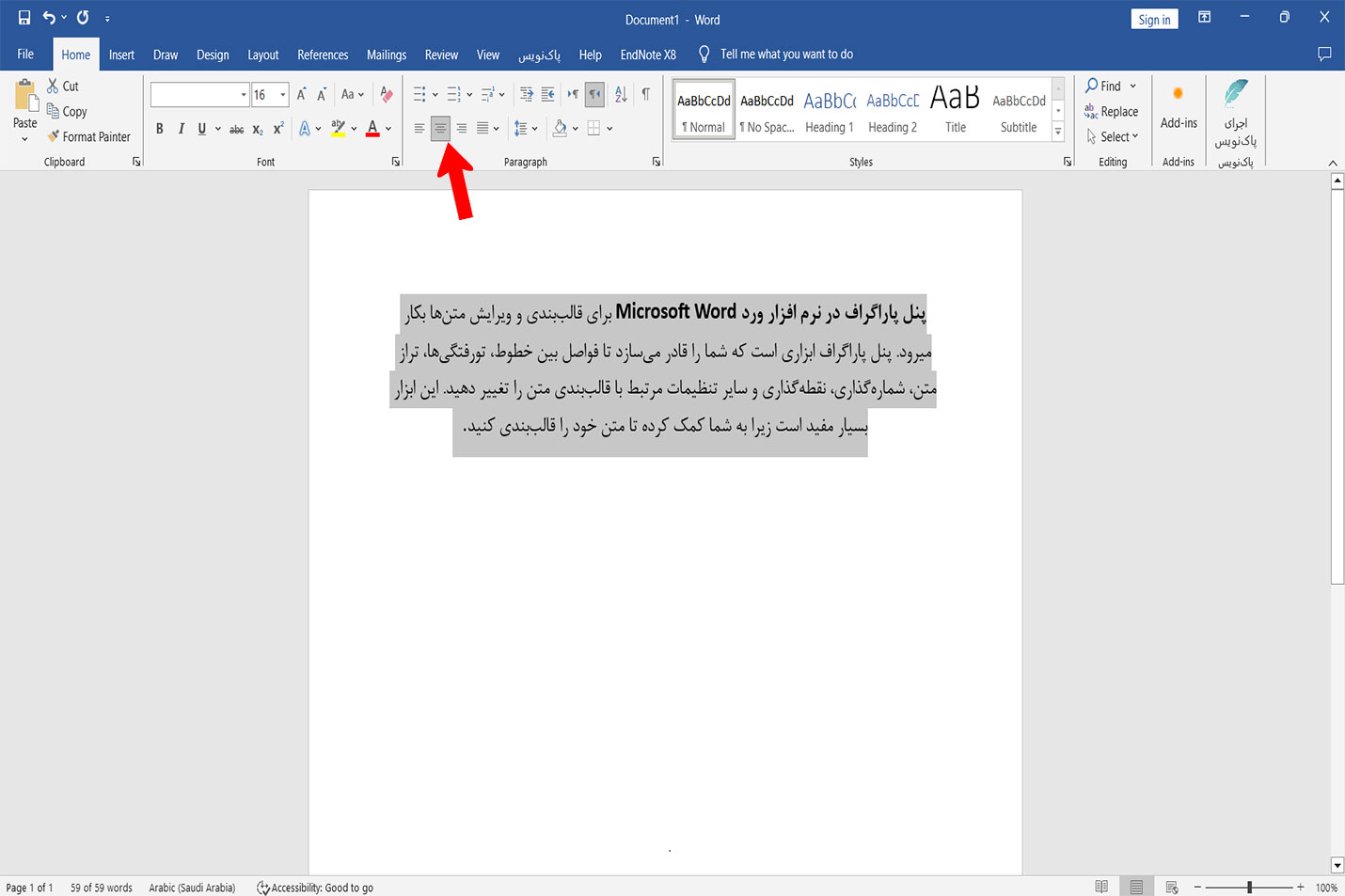The height and width of the screenshot is (896, 1345).
Task: Open the File menu
Action: [x=25, y=55]
